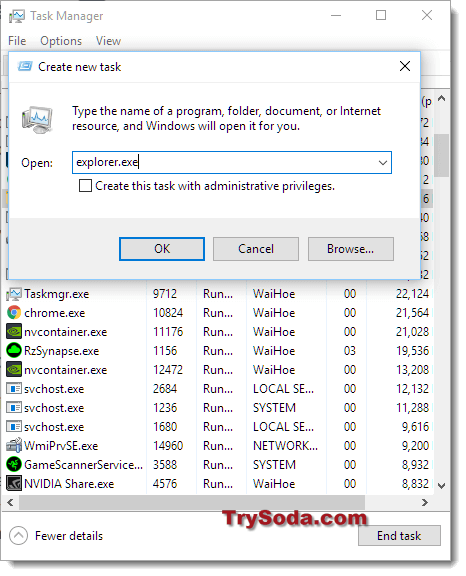Click the svchost.exe icon with PID 1236
466x576 pixels.
tap(14, 408)
